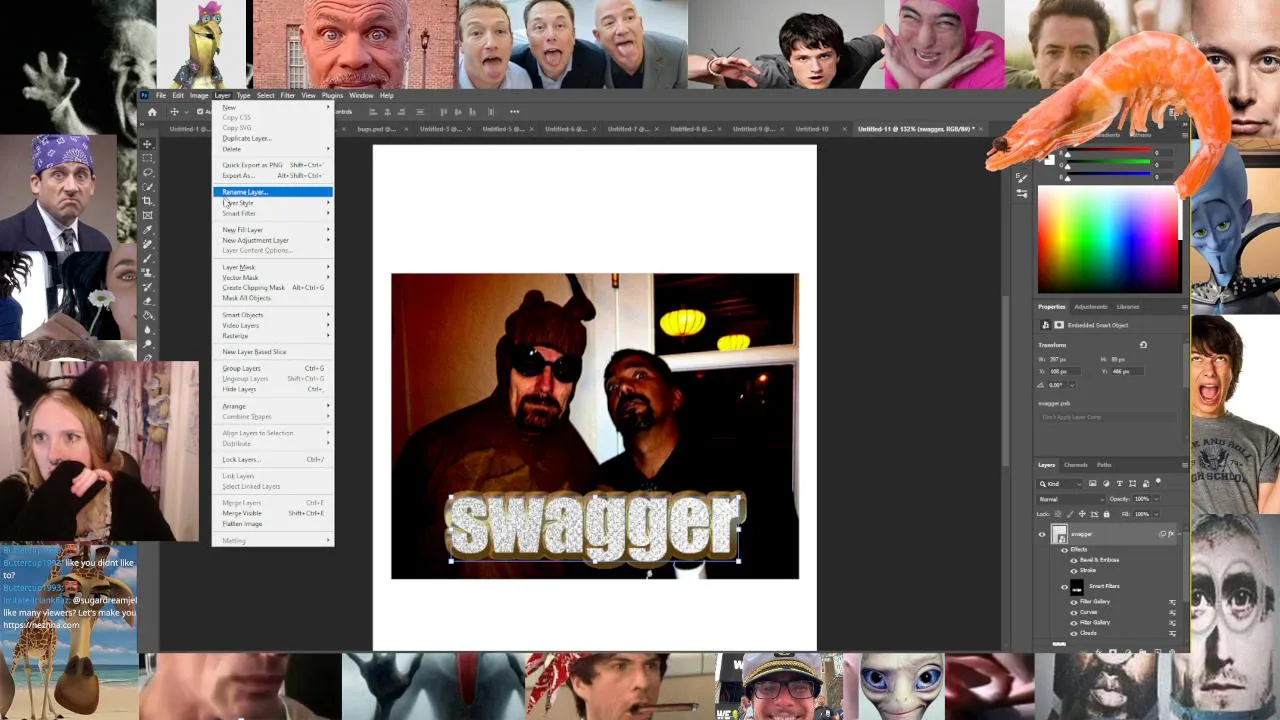The height and width of the screenshot is (720, 1280).
Task: Choose Merge Visible menu entry
Action: (x=272, y=513)
